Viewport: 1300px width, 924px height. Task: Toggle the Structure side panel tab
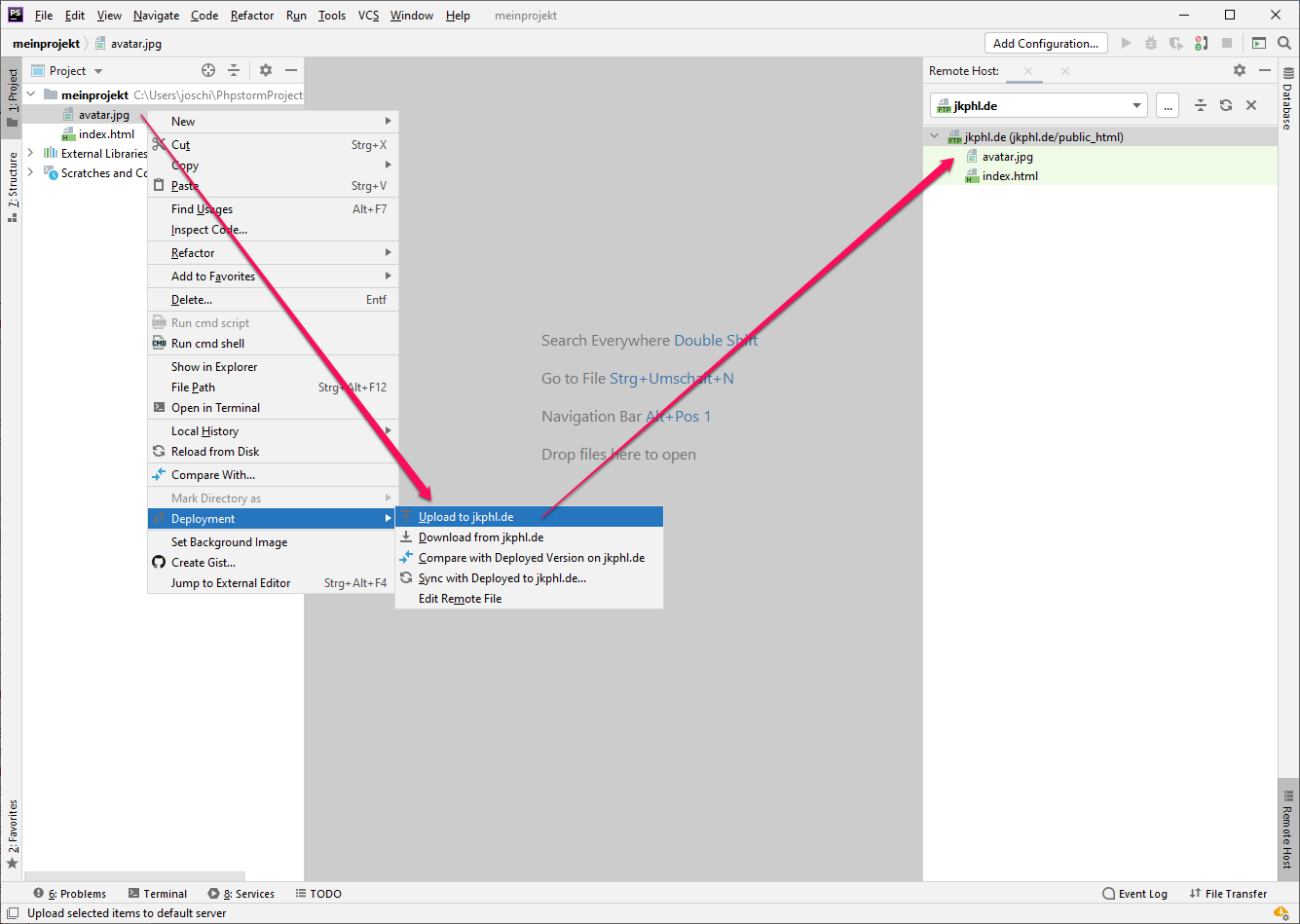click(x=12, y=185)
